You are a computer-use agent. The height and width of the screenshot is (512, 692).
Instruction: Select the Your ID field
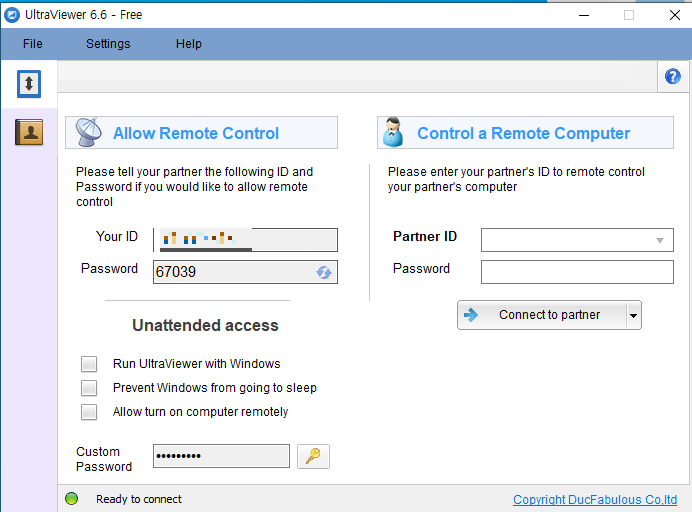coord(245,240)
